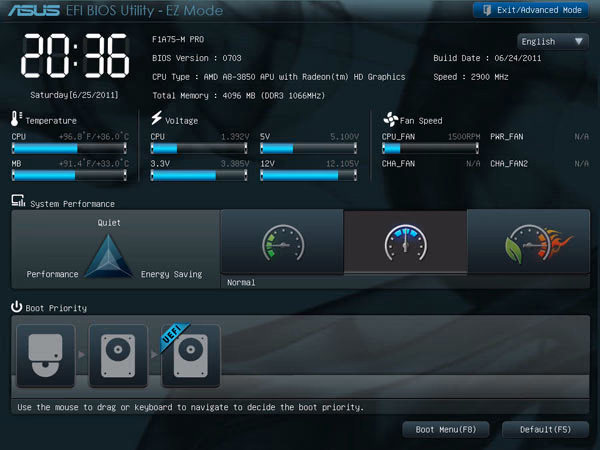
Task: Click the boot priority help text
Action: (x=190, y=407)
